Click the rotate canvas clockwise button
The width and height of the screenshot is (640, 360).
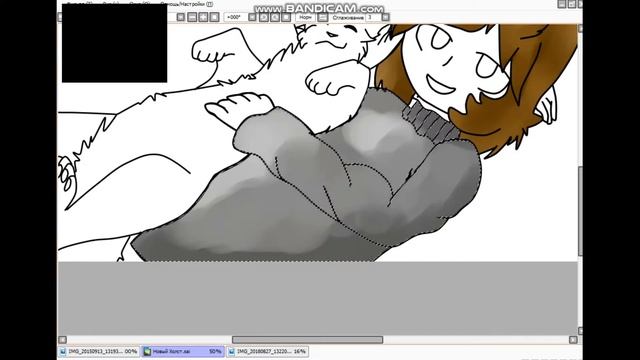point(275,17)
